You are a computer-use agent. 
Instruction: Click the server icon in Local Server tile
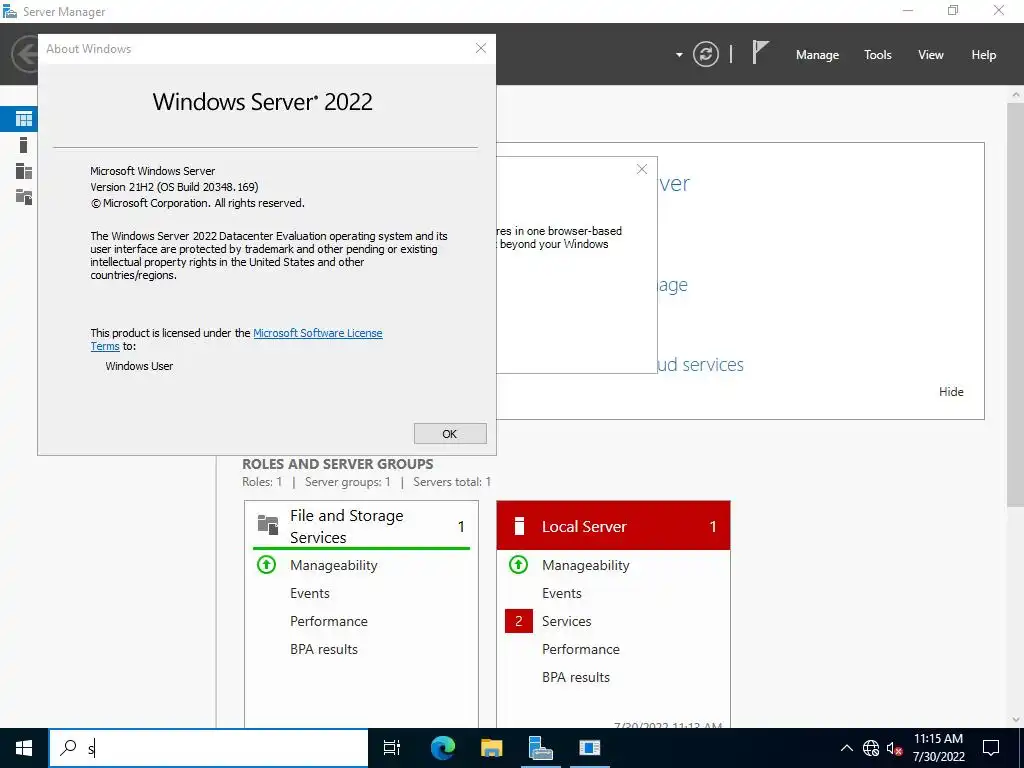pyautogui.click(x=519, y=526)
